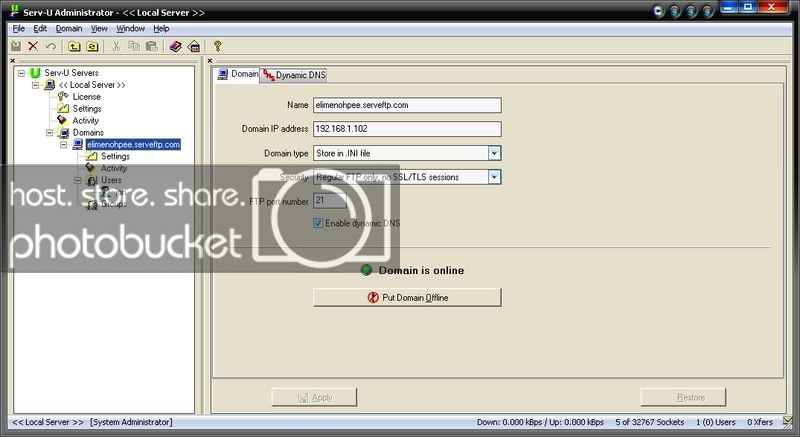Click the Name input field

407,105
